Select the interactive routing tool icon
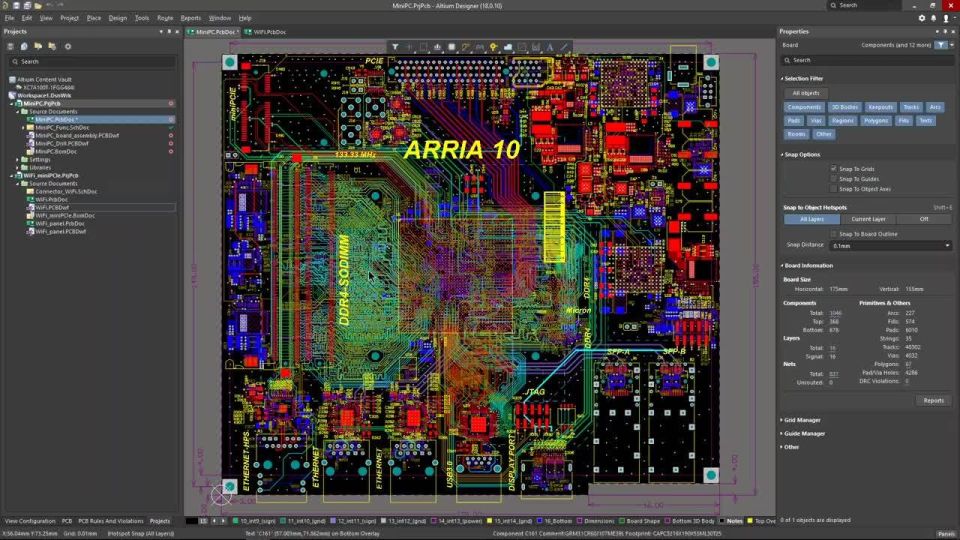960x540 pixels. click(465, 47)
